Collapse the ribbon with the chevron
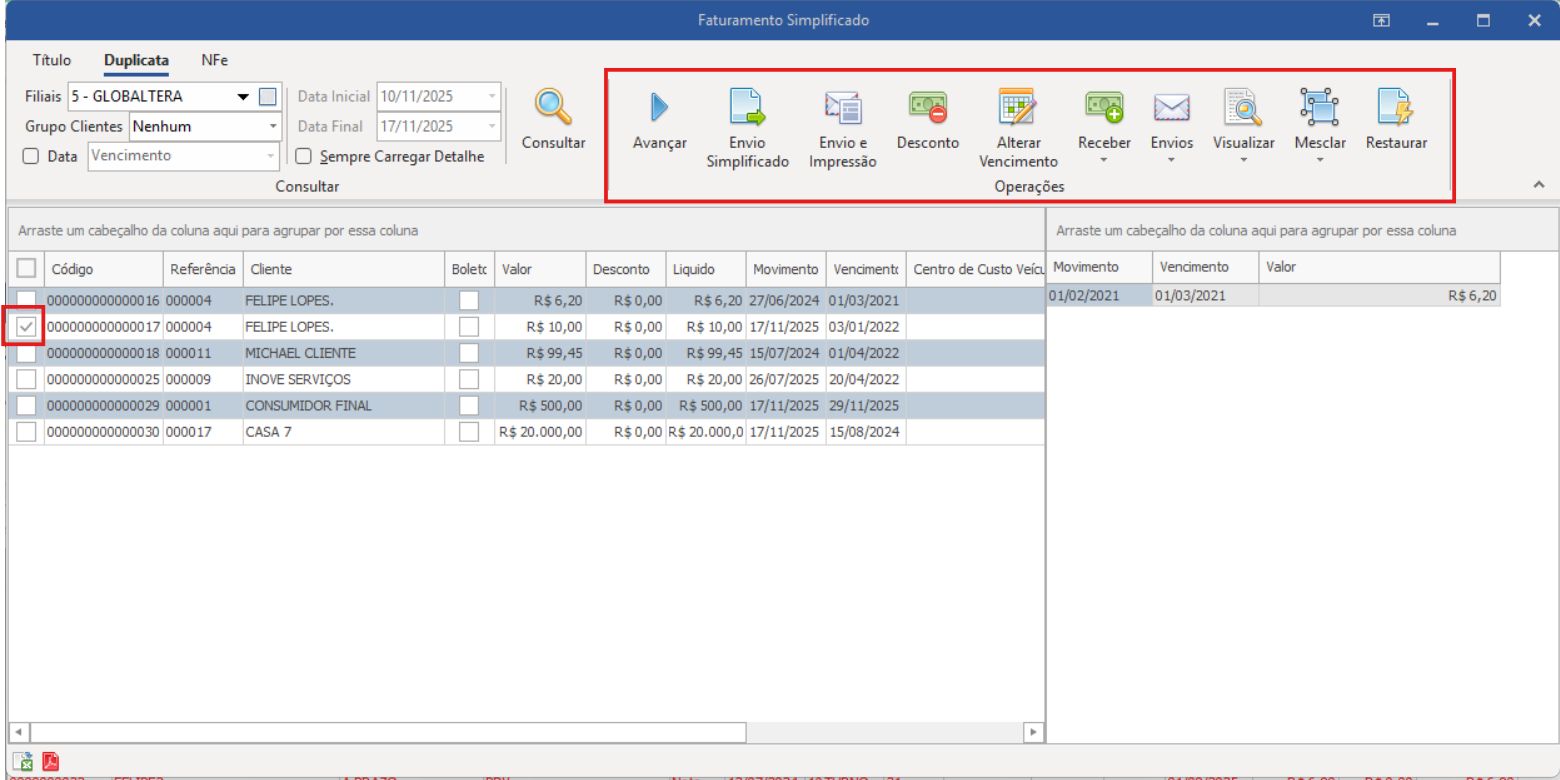 pyautogui.click(x=1538, y=185)
